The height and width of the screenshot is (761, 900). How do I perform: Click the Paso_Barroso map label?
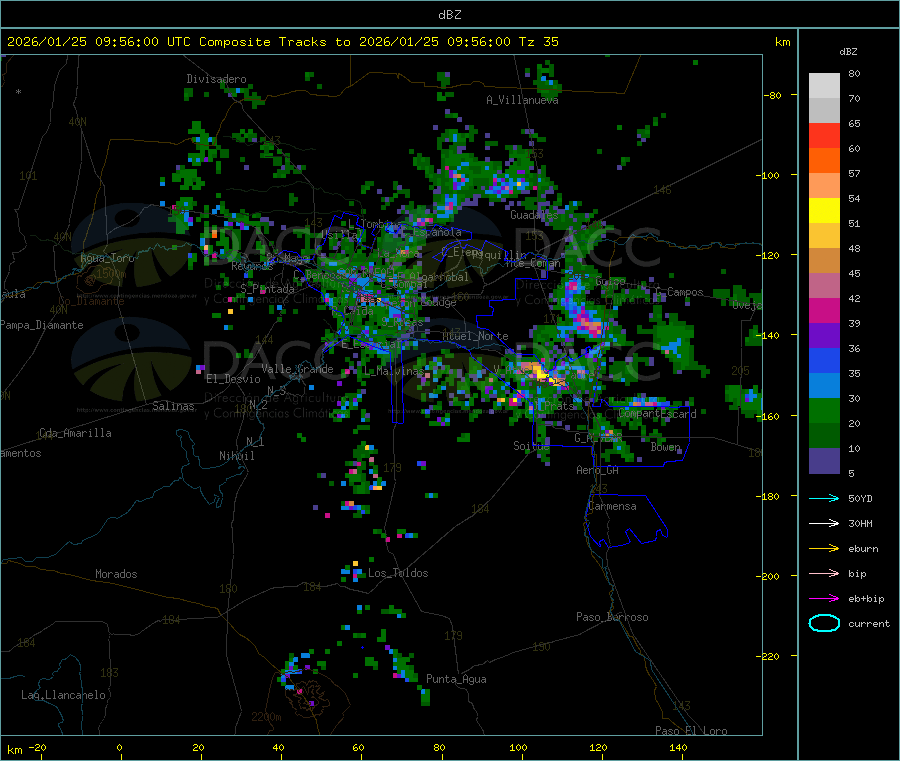coord(612,617)
